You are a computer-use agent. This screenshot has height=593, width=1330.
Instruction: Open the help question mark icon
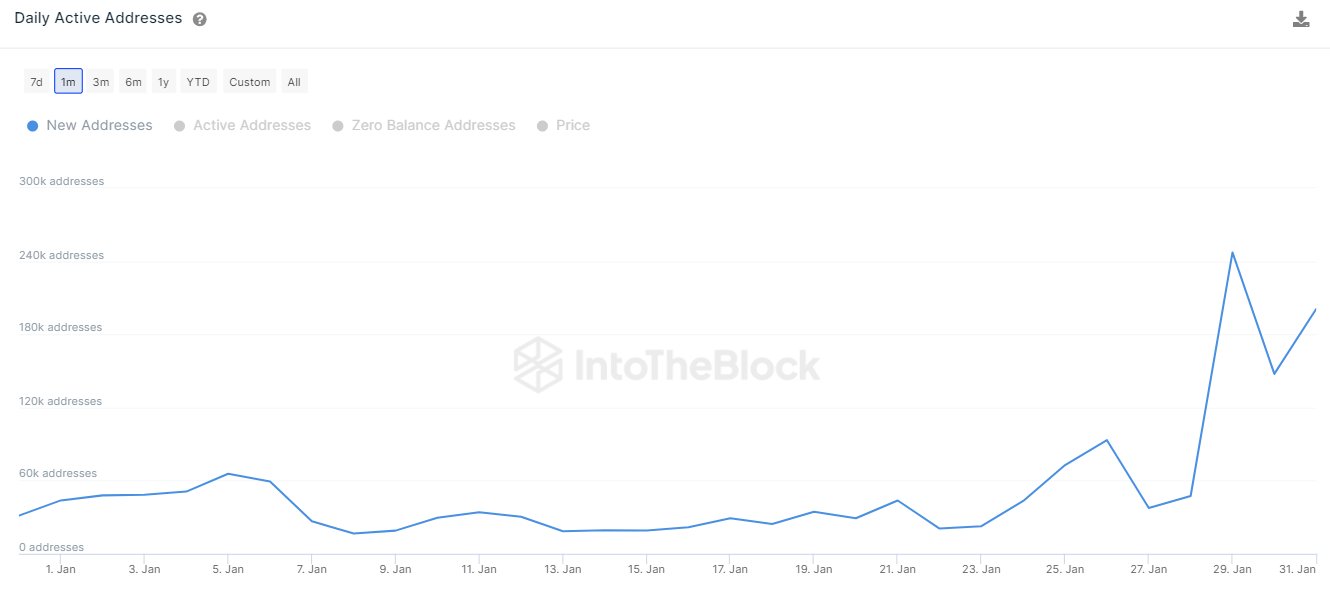tap(200, 19)
